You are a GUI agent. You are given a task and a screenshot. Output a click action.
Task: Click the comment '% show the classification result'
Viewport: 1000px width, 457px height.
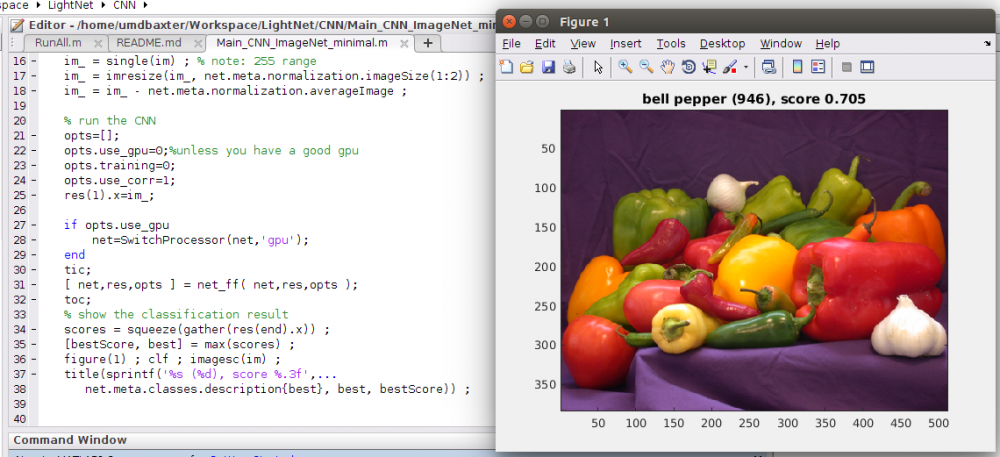pyautogui.click(x=176, y=314)
